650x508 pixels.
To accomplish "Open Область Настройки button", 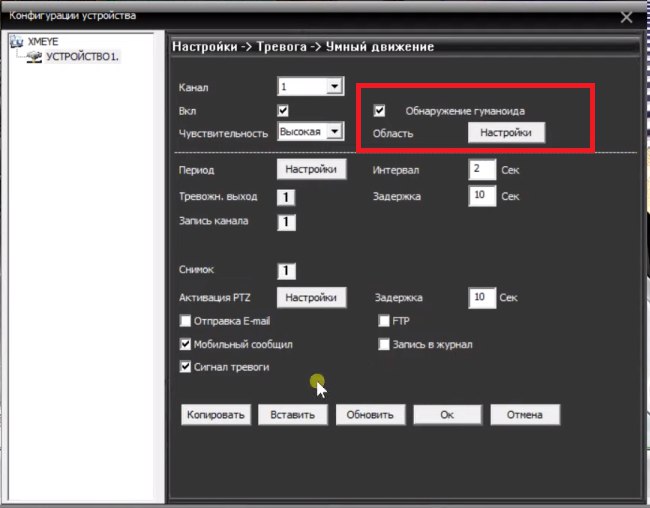I will tap(506, 133).
